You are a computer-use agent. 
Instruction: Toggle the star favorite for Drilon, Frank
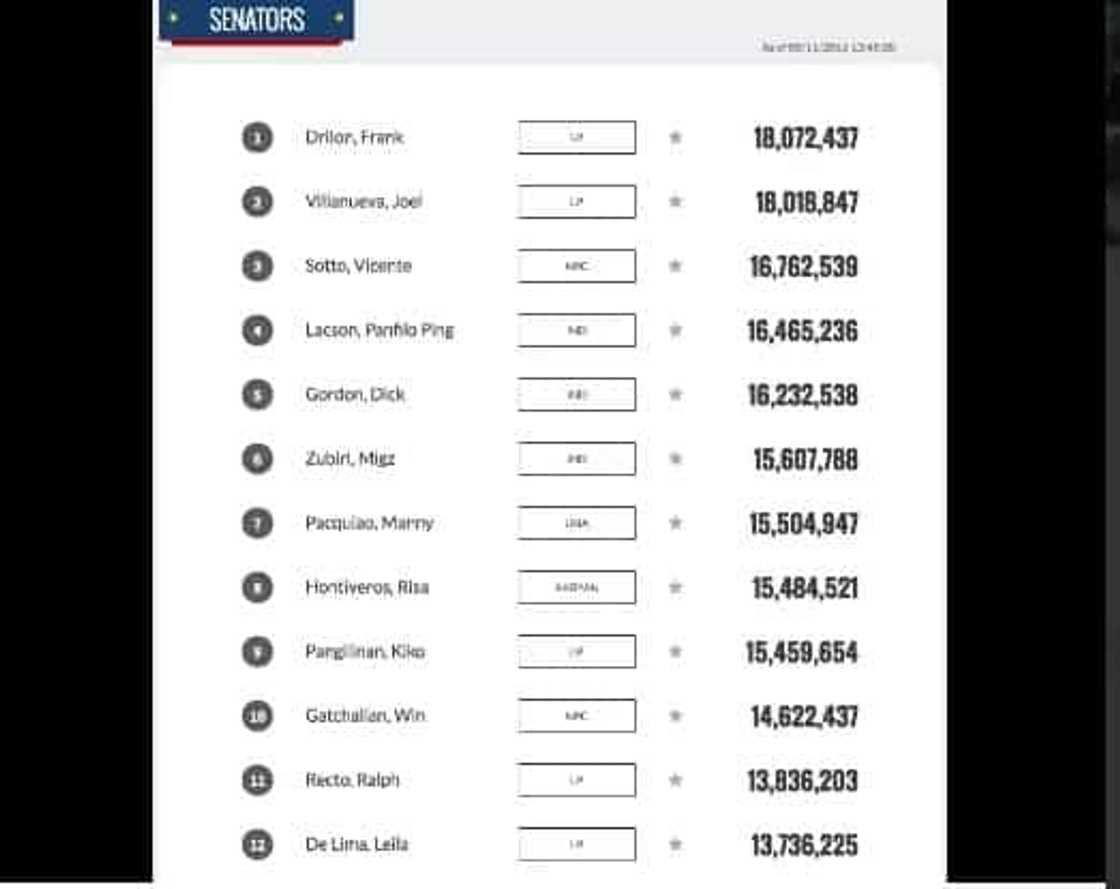(x=676, y=137)
